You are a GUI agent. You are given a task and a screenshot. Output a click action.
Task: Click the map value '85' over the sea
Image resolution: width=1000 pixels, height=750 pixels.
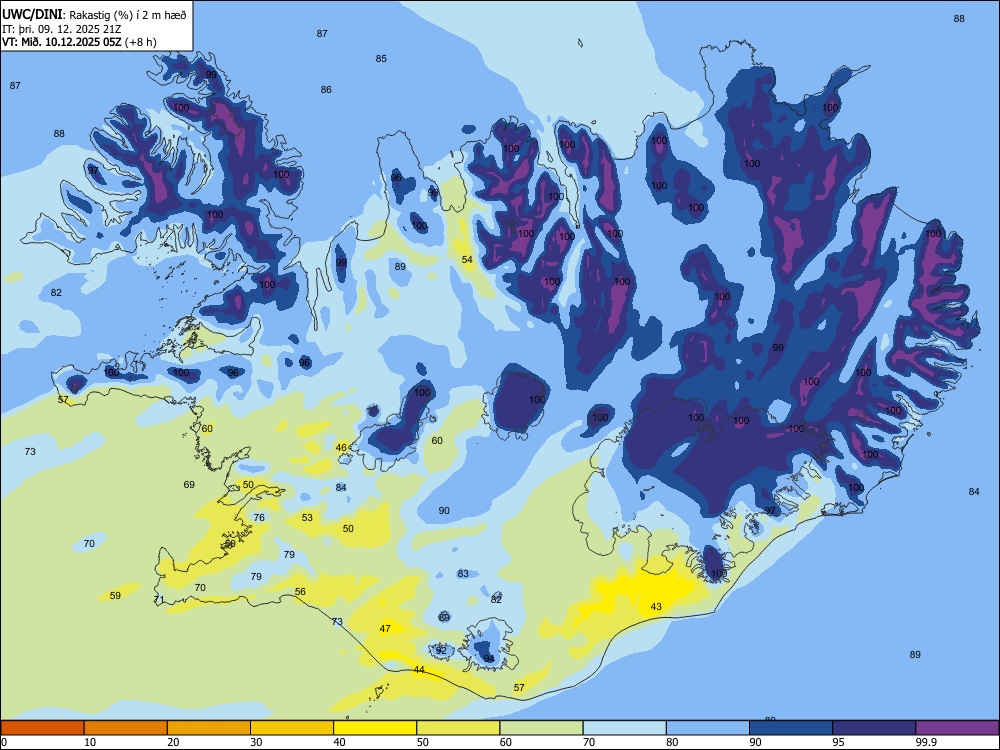click(381, 59)
